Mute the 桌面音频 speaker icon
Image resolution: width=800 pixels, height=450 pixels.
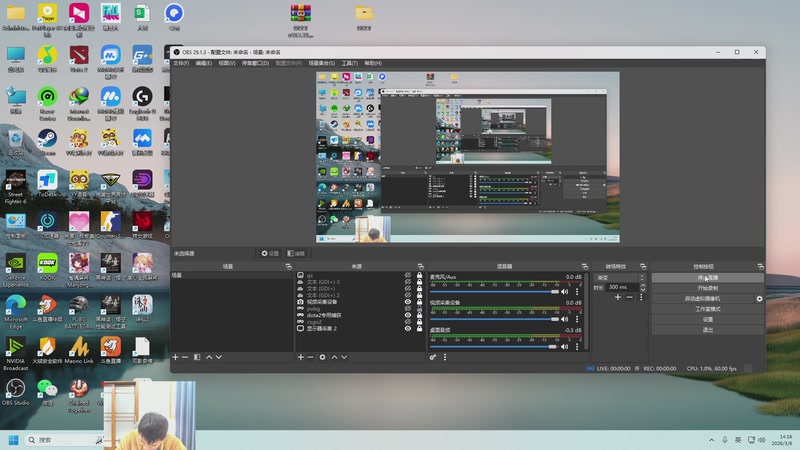565,347
